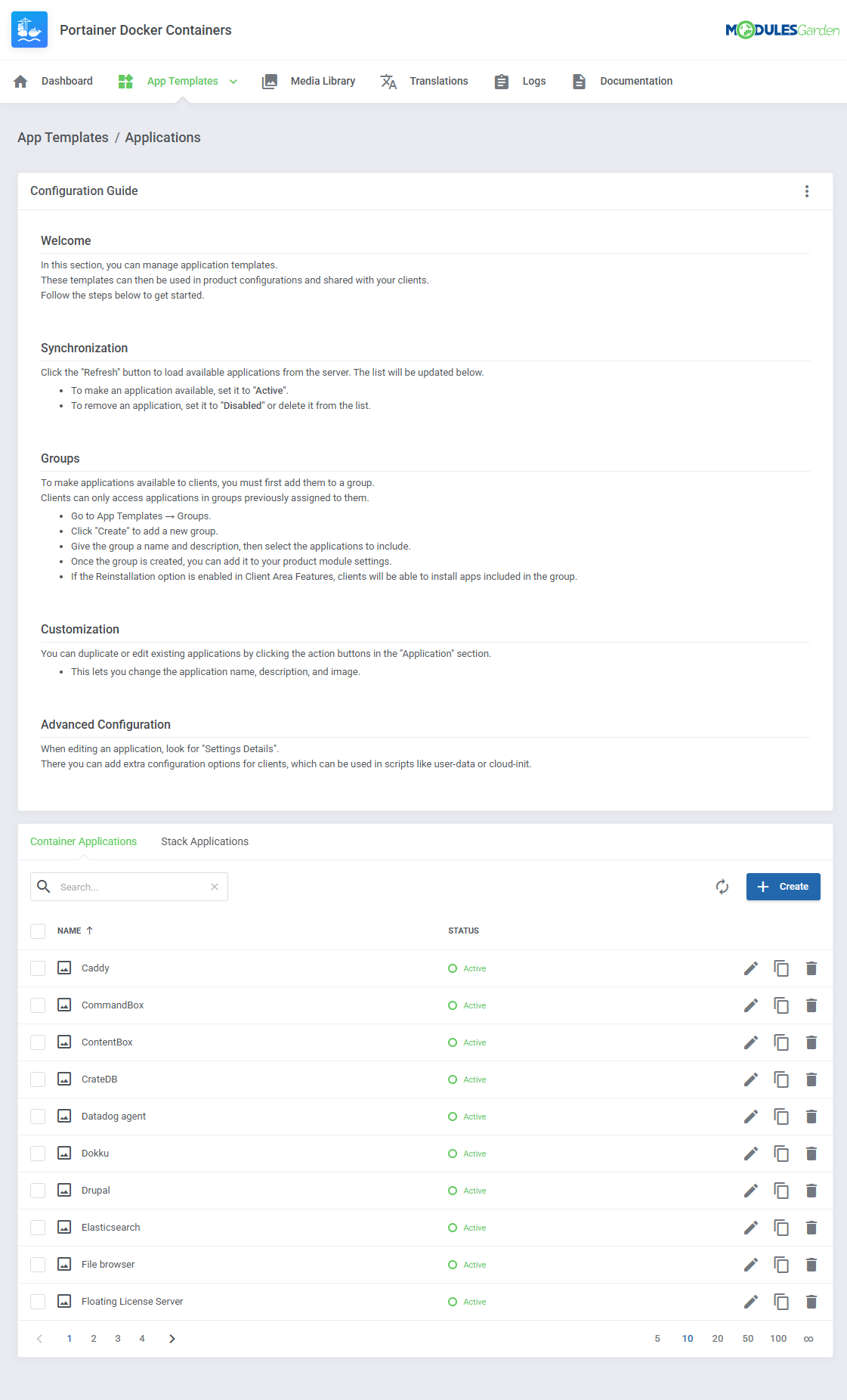Open the Translations menu item
The image size is (847, 1400).
tap(439, 82)
